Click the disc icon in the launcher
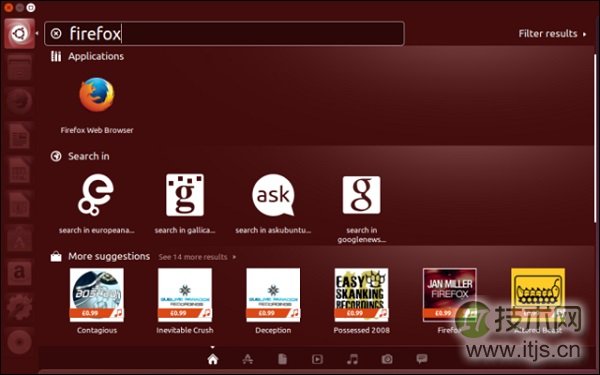Viewport: 600px width, 375px height. (x=20, y=341)
